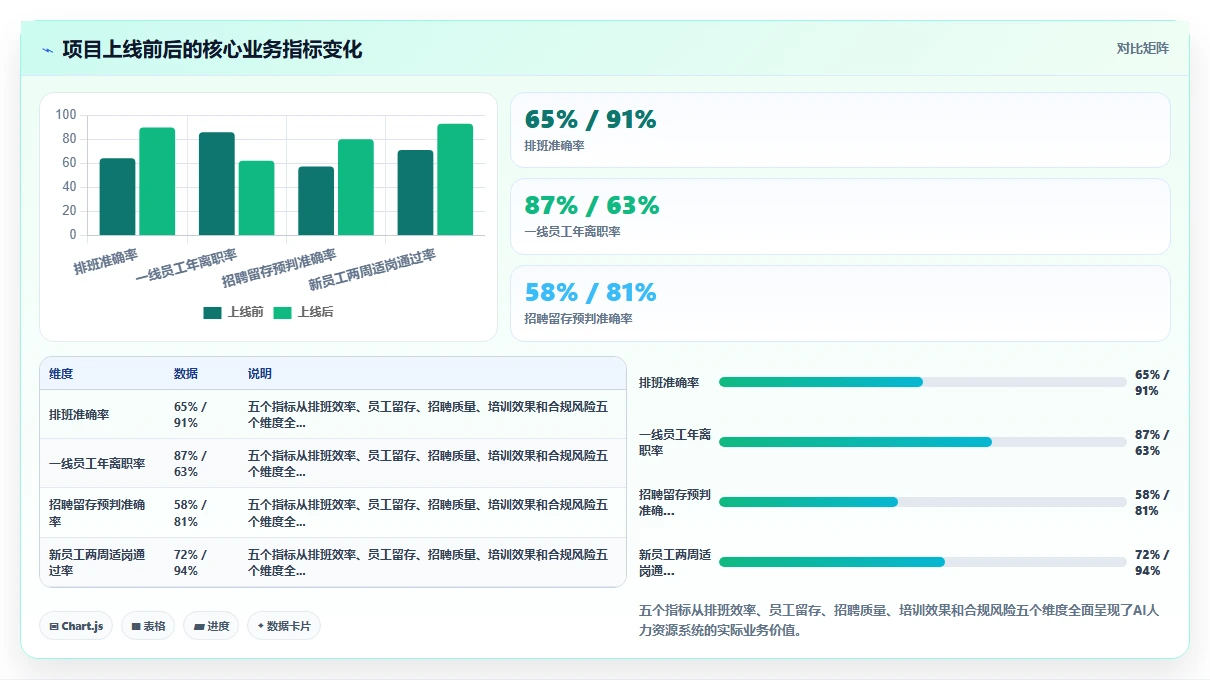Click 上线前 bar for 排班准确率 in chart

tap(117, 197)
